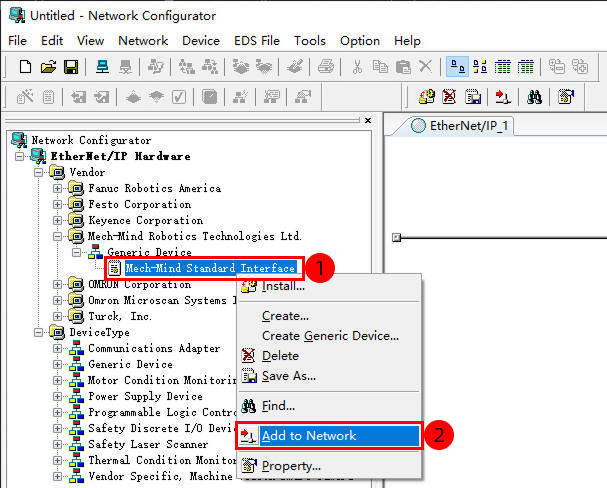Open the File menu
The width and height of the screenshot is (607, 488).
(17, 41)
